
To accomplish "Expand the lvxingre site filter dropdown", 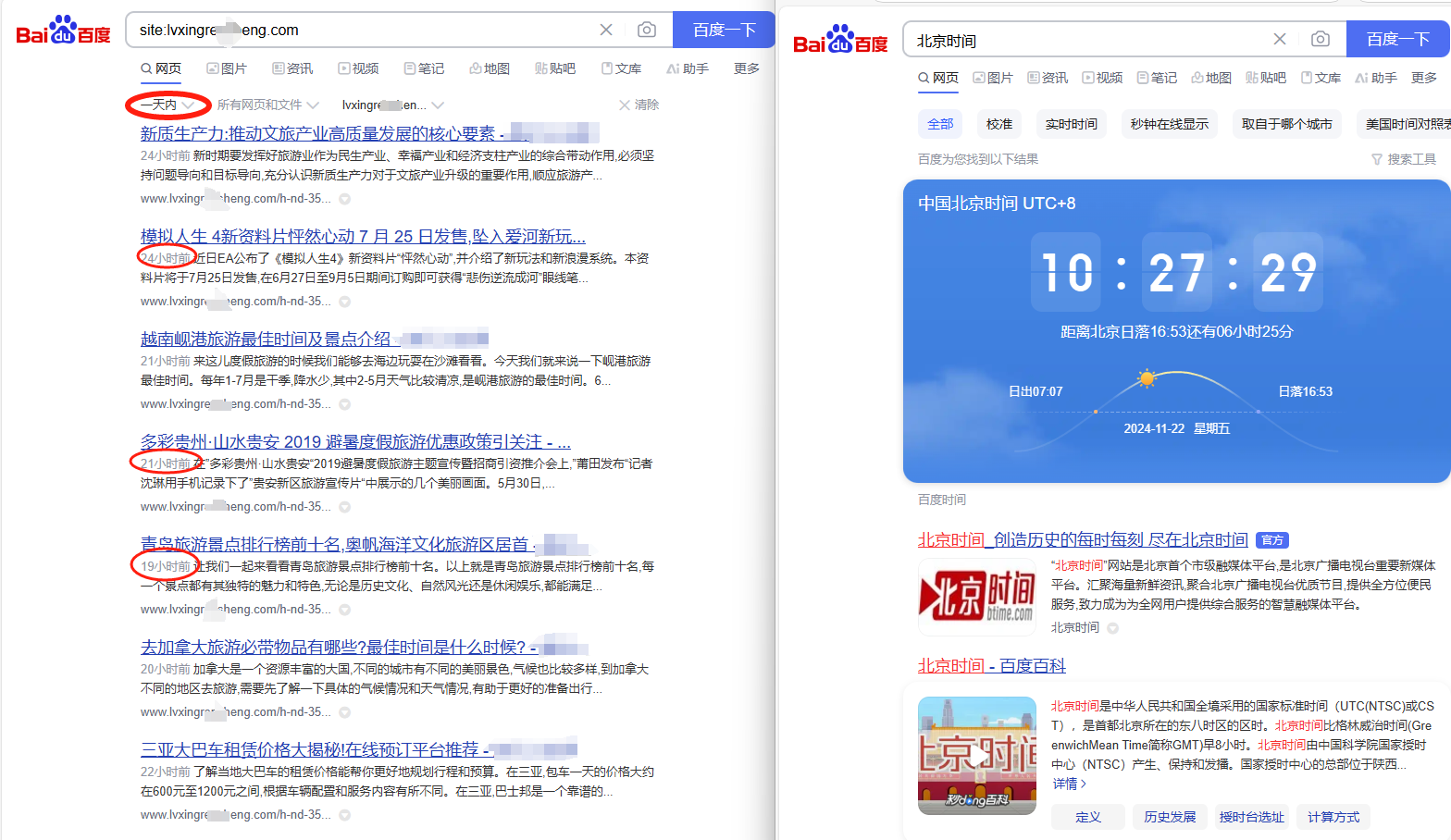I will [393, 105].
